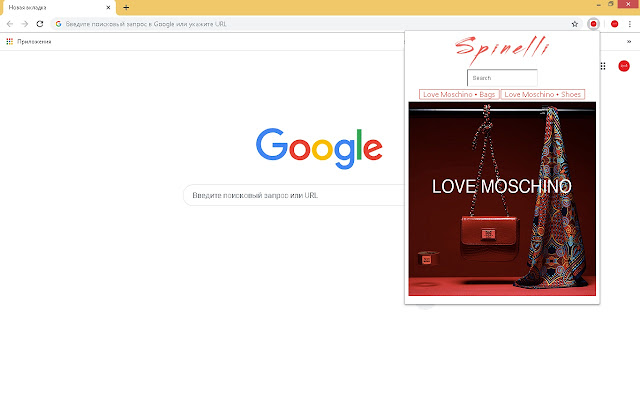The width and height of the screenshot is (640, 400).
Task: Open the Apps shortcut in bookmarks bar
Action: pos(29,42)
